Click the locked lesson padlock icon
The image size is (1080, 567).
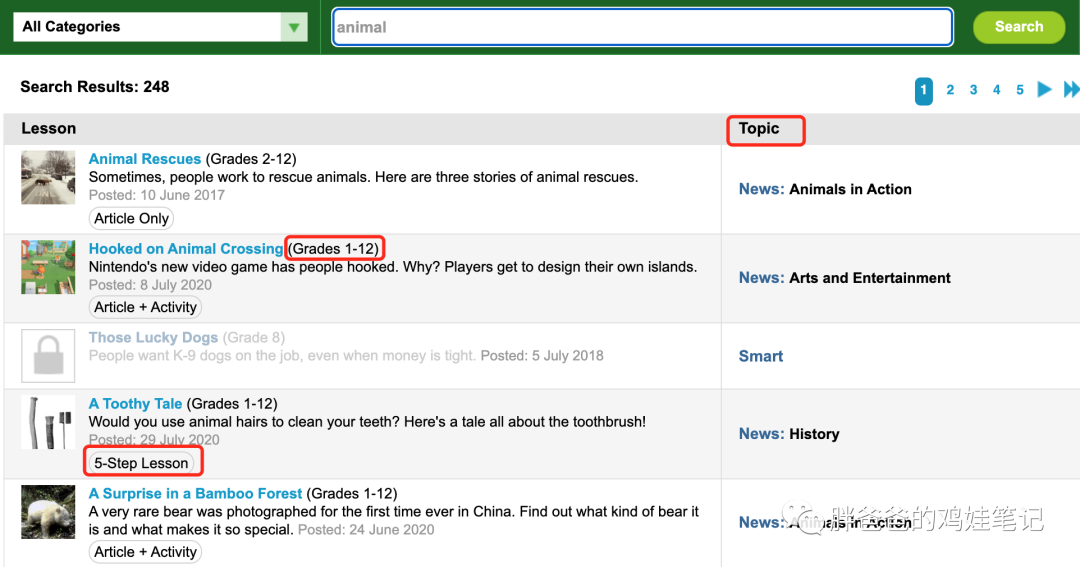point(48,355)
